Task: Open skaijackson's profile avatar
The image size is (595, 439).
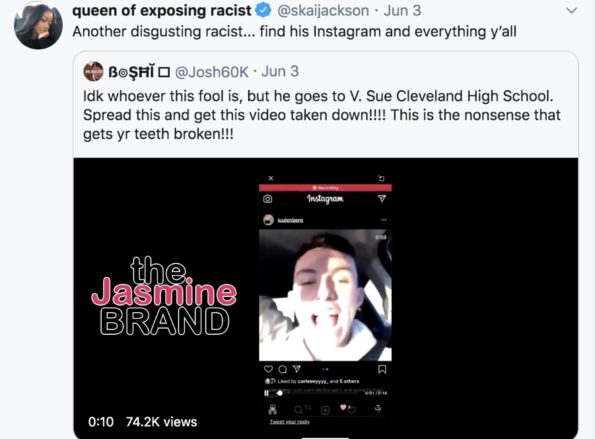Action: 38,26
